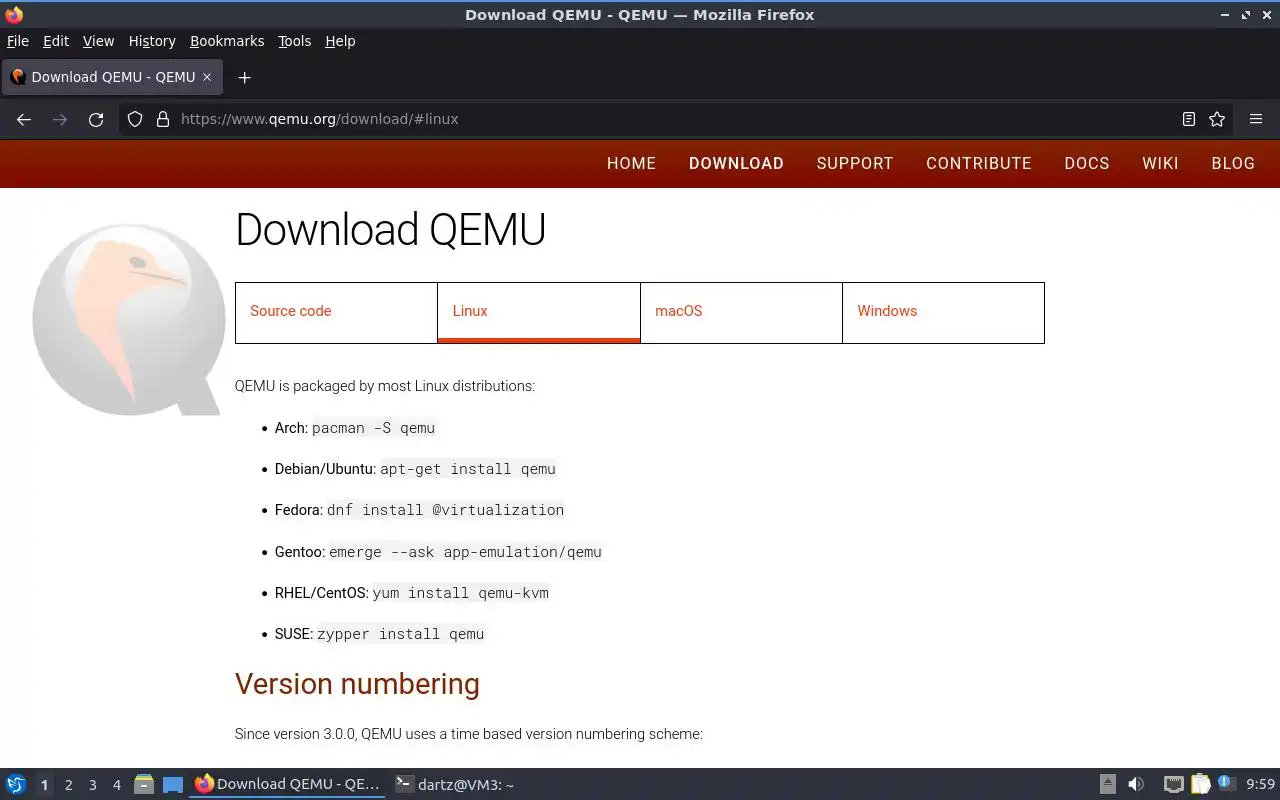Toggle reader view in address bar
Screen dimensions: 1280x800
[1189, 119]
